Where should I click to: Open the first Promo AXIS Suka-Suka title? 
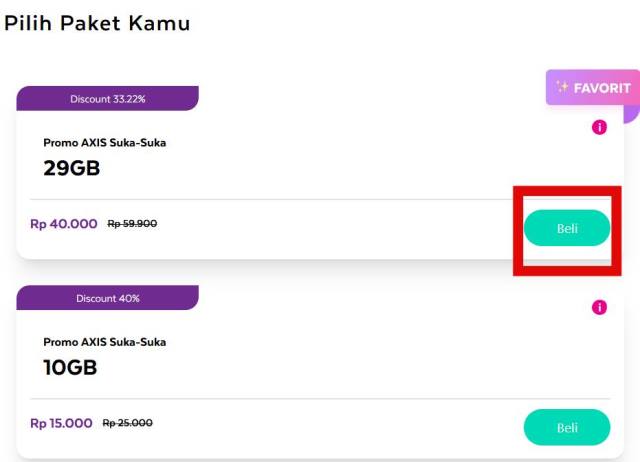104,143
